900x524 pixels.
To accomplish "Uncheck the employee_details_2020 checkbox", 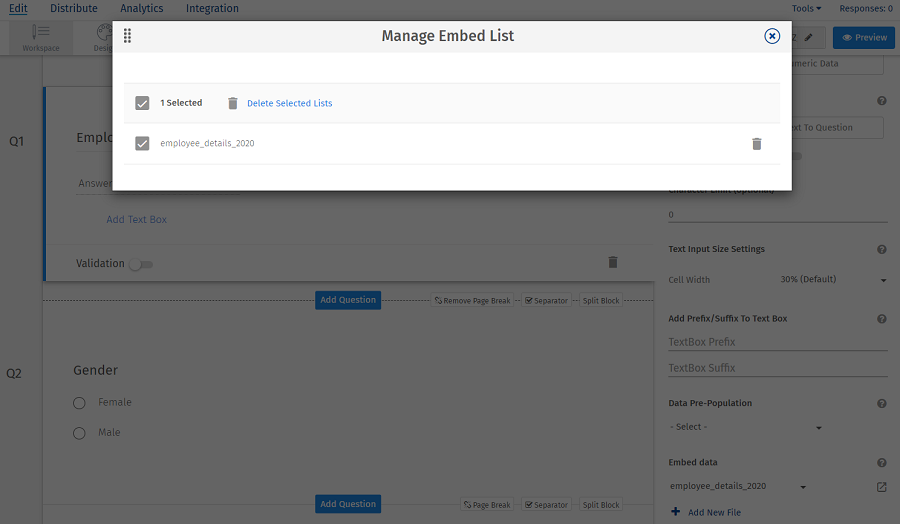I will 142,144.
